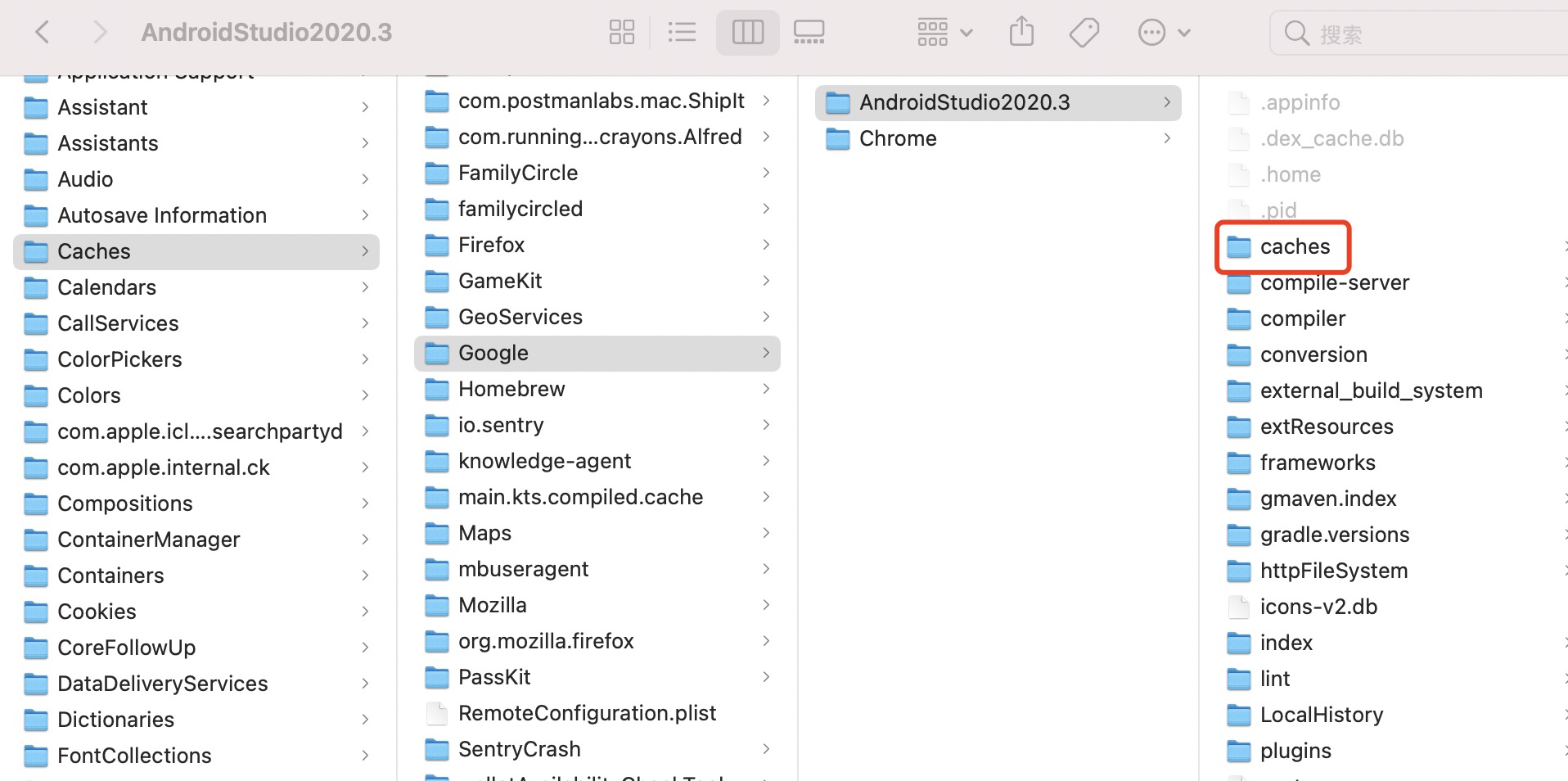Image resolution: width=1568 pixels, height=781 pixels.
Task: Select the com.postmanlabs.mac.ShipIt folder
Action: point(597,101)
